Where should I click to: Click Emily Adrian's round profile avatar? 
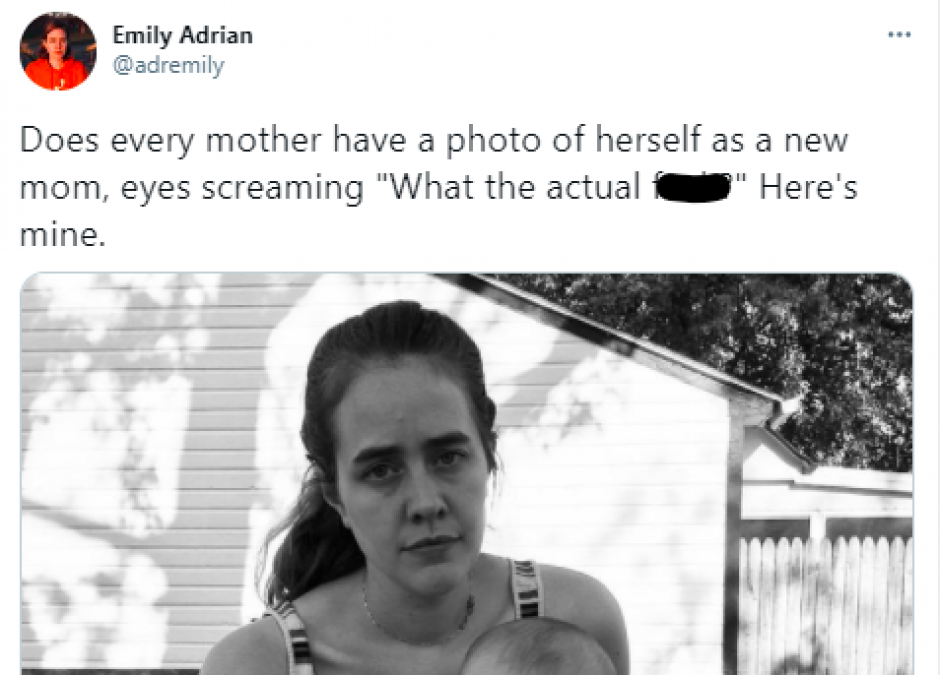click(58, 51)
